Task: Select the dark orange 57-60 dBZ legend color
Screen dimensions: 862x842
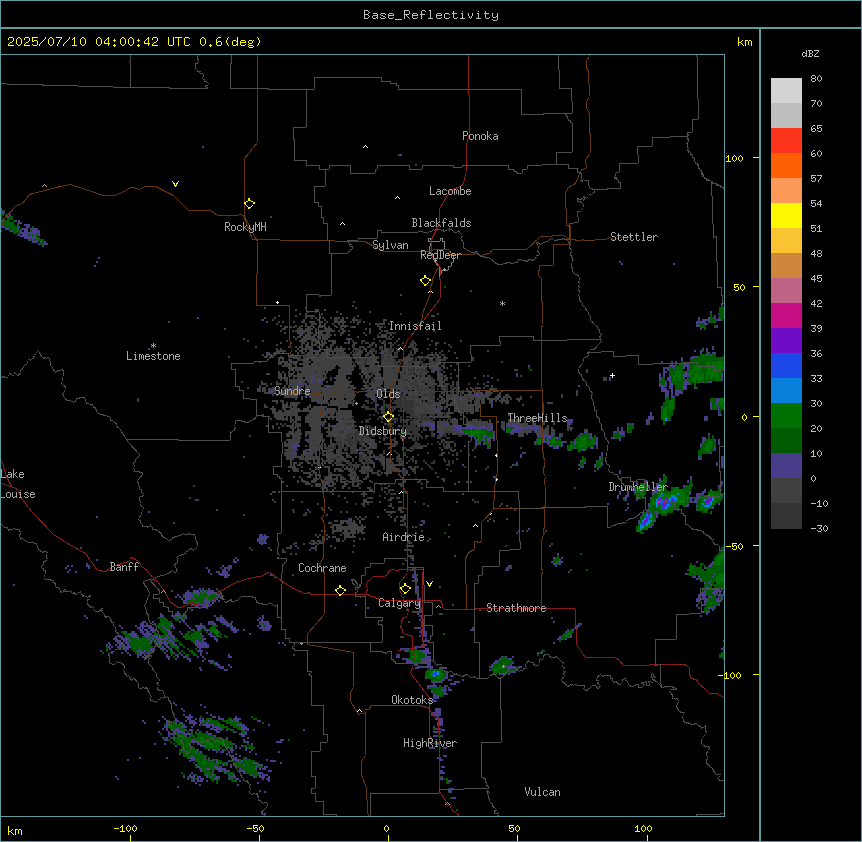Action: pyautogui.click(x=786, y=166)
